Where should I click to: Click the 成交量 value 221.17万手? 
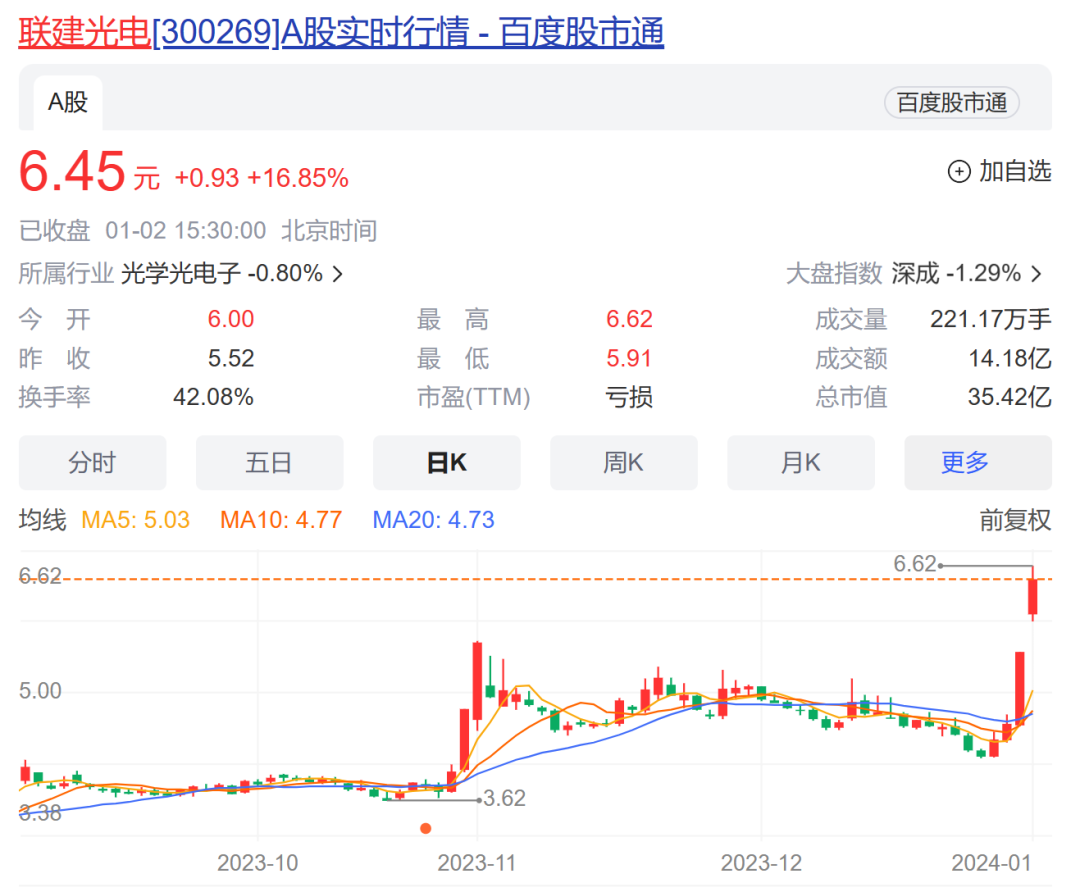990,319
